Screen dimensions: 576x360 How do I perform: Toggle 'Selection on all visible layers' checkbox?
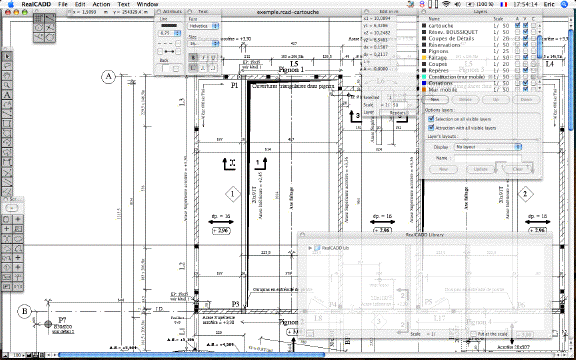(x=432, y=119)
